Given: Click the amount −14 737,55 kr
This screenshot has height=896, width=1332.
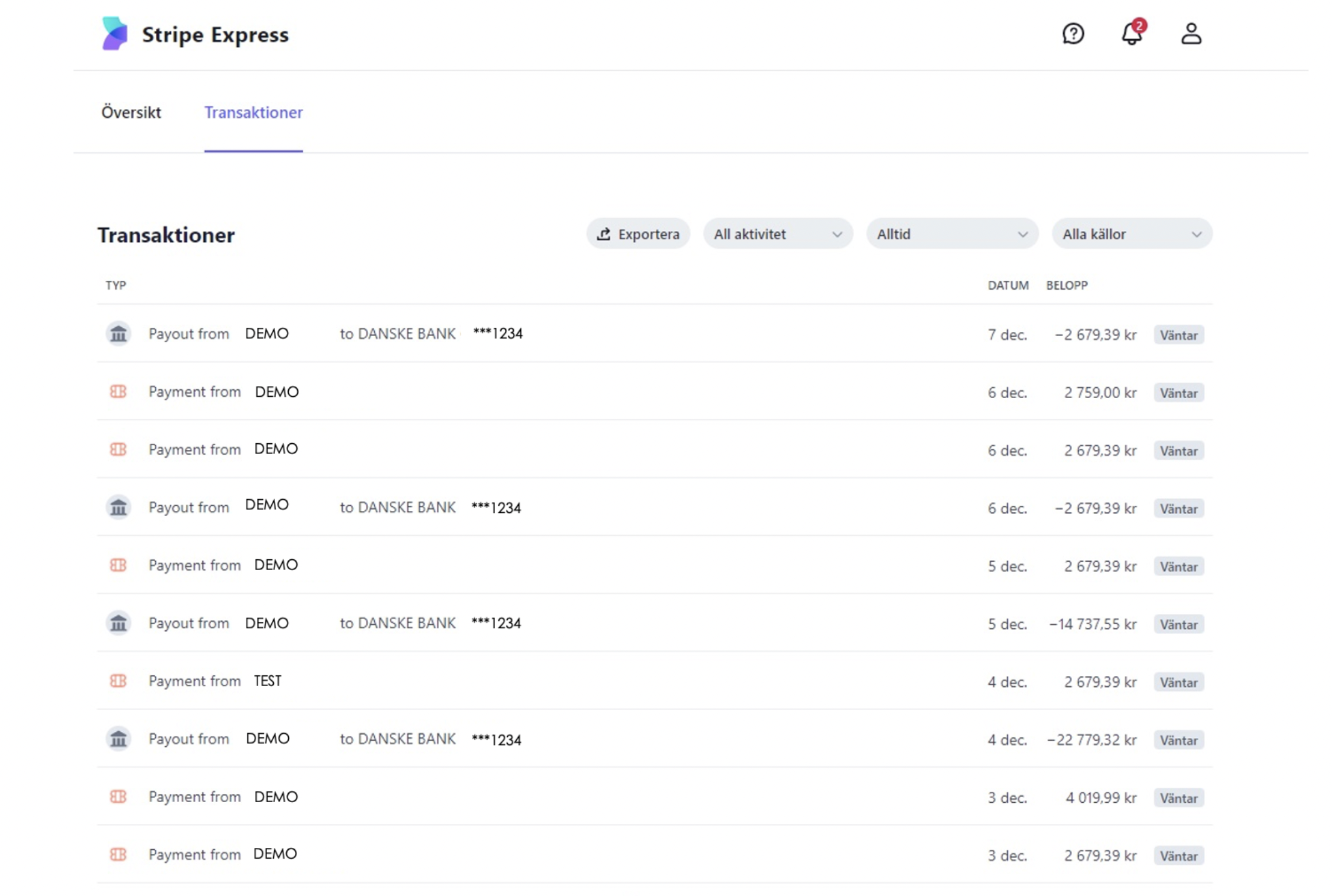Looking at the screenshot, I should (1093, 624).
